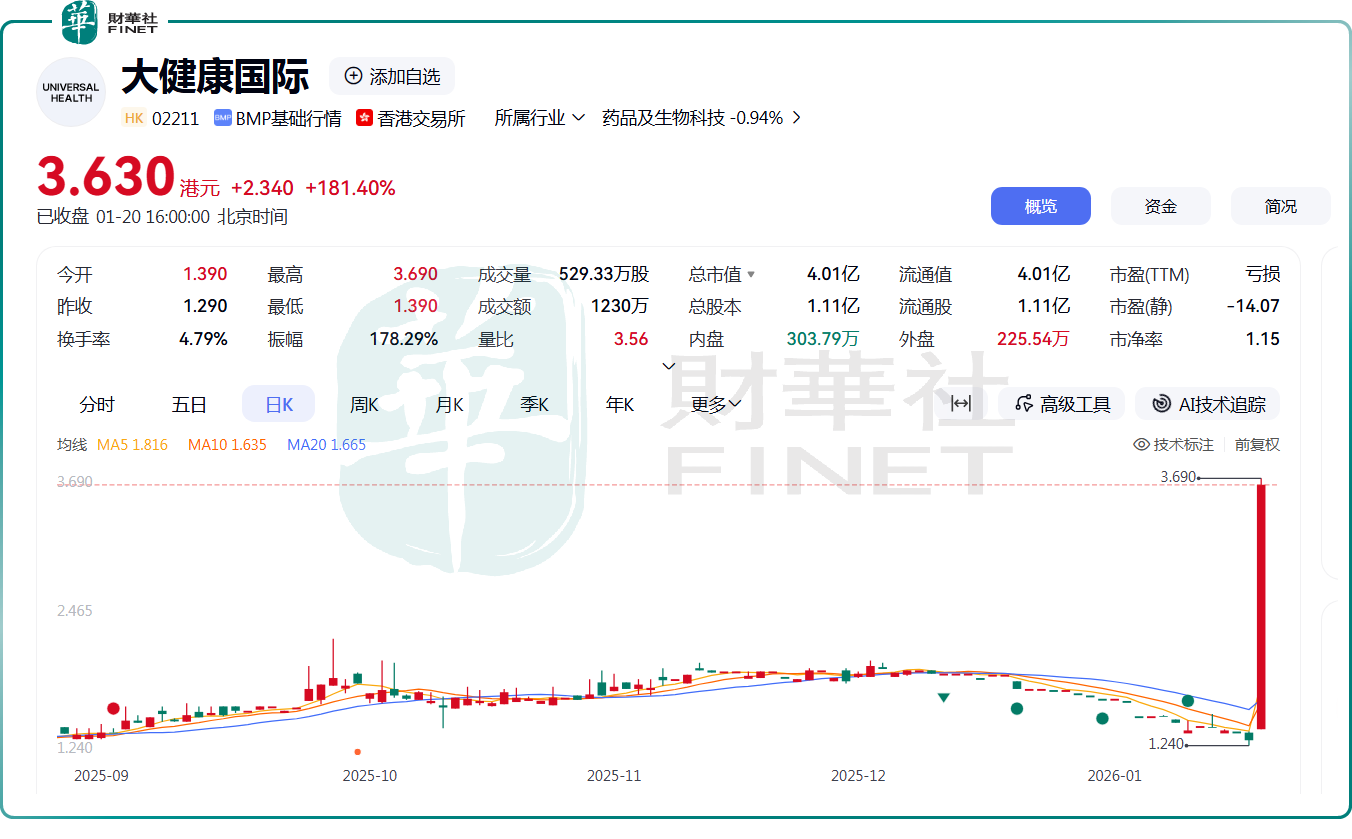Click the green downward triangle chart marker
The height and width of the screenshot is (839, 1352).
tap(943, 697)
